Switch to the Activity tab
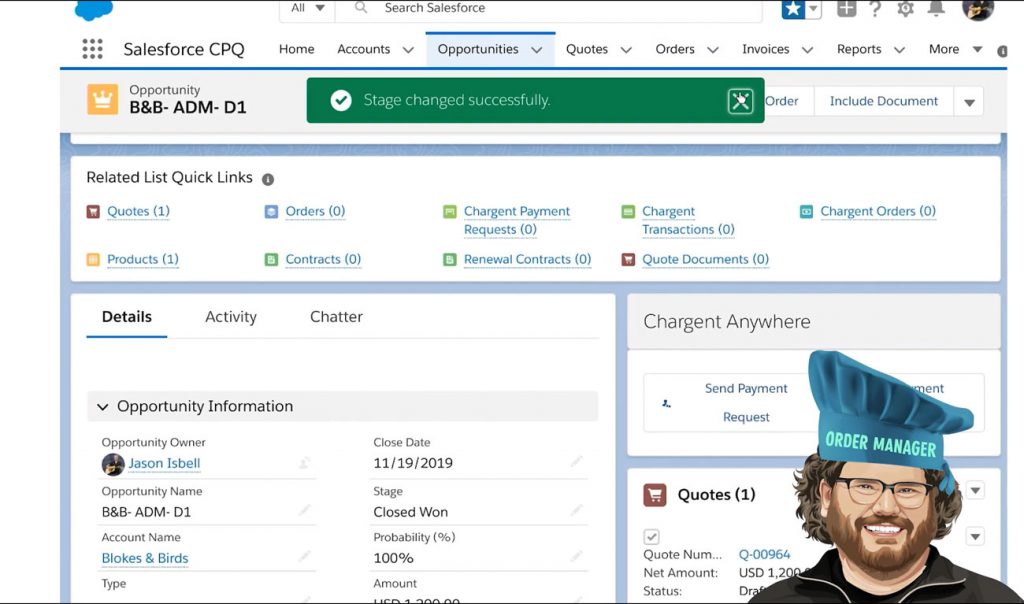1024x604 pixels. pos(231,317)
